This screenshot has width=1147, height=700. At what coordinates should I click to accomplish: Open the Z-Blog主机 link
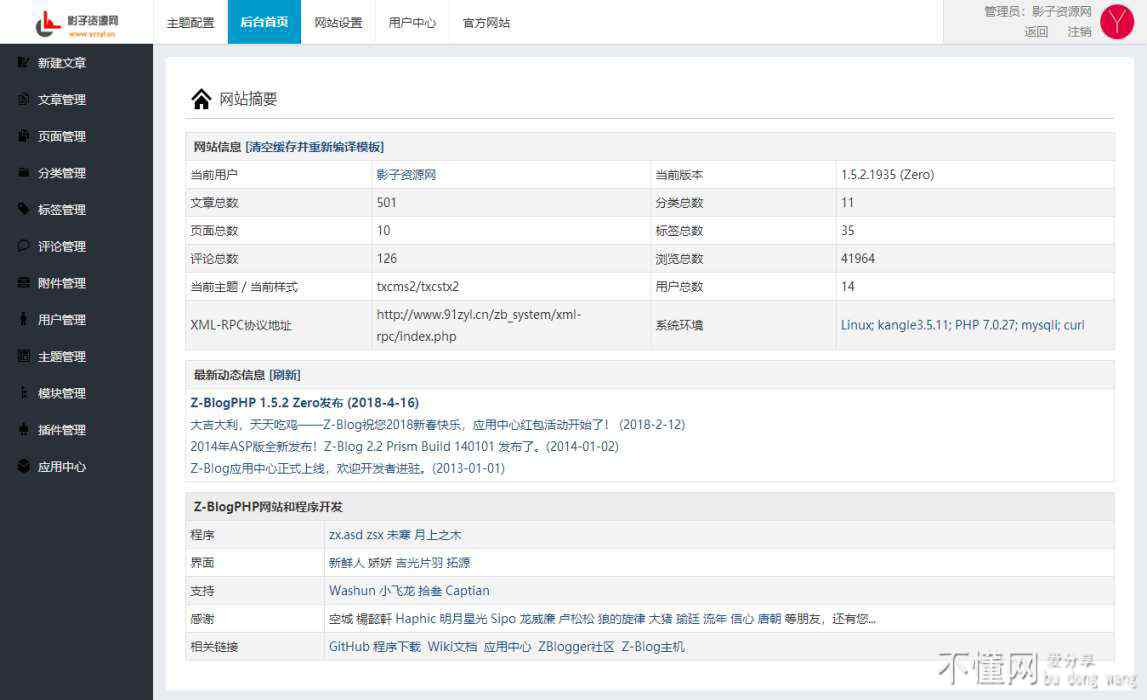pos(653,647)
